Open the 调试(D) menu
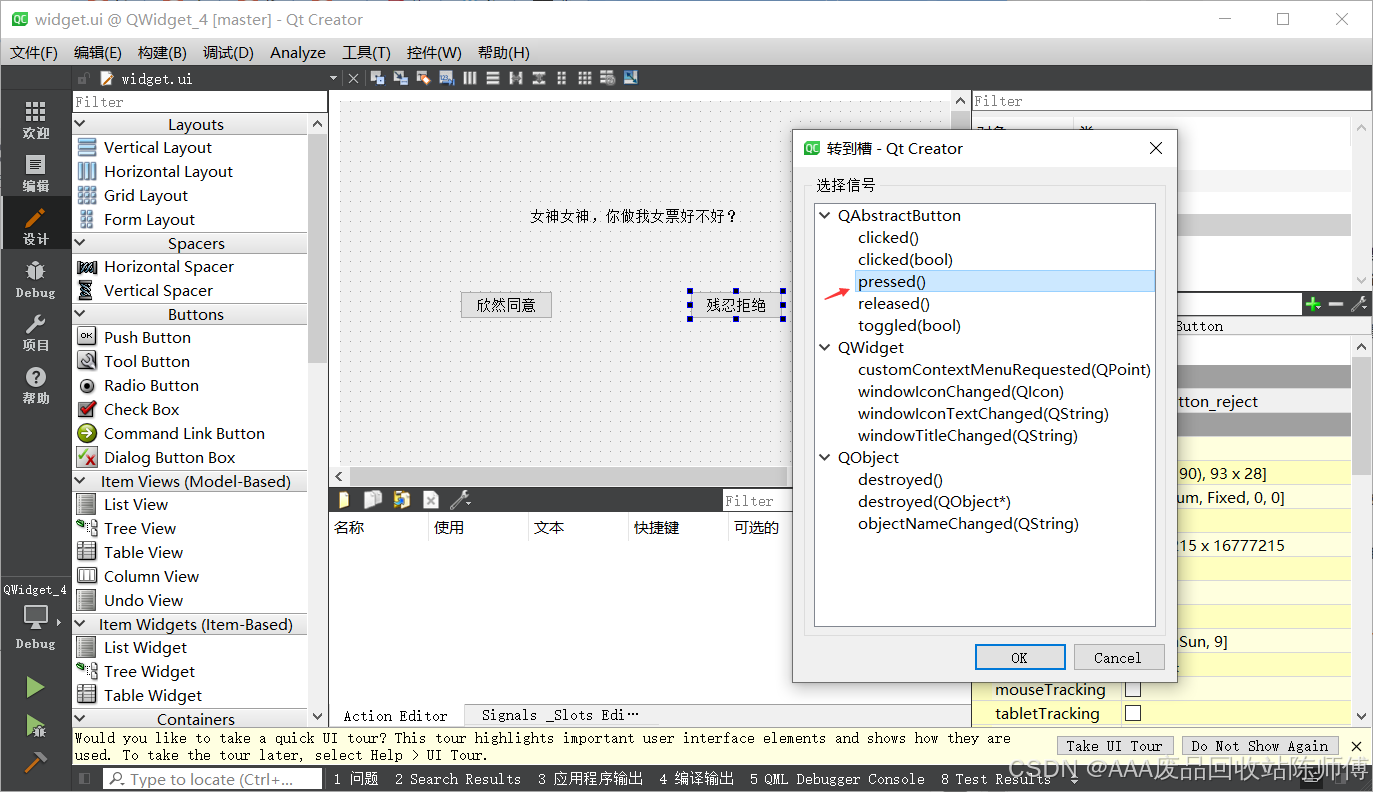 [x=228, y=52]
